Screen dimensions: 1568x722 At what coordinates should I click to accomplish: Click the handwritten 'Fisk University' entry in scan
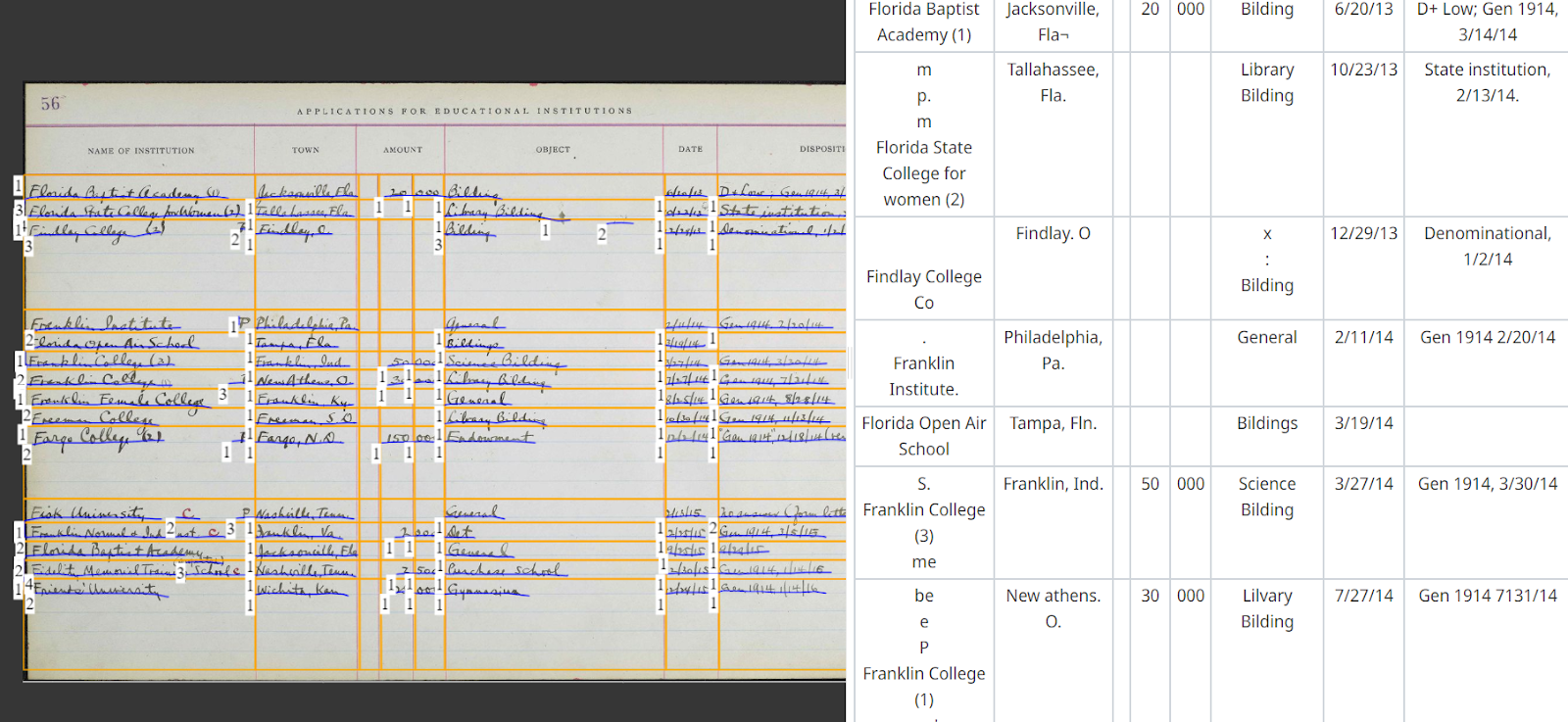[x=88, y=513]
